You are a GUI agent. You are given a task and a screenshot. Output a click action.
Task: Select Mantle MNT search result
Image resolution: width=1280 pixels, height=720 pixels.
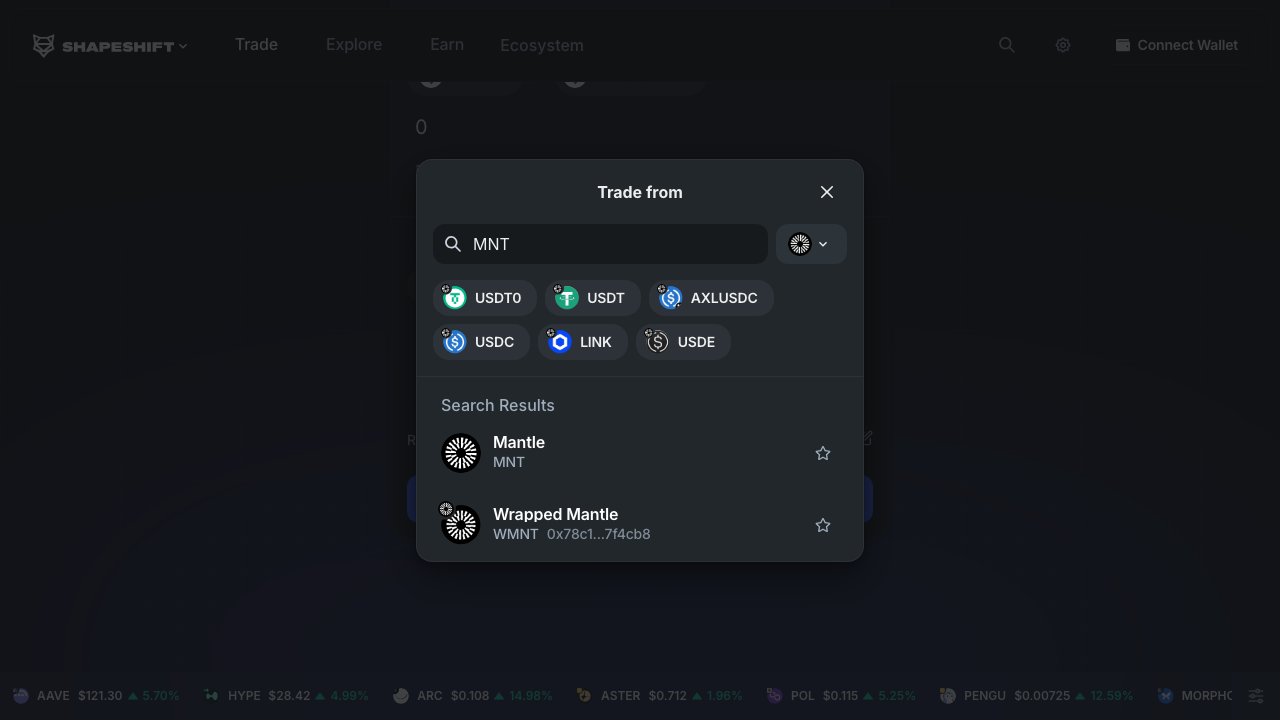point(640,453)
